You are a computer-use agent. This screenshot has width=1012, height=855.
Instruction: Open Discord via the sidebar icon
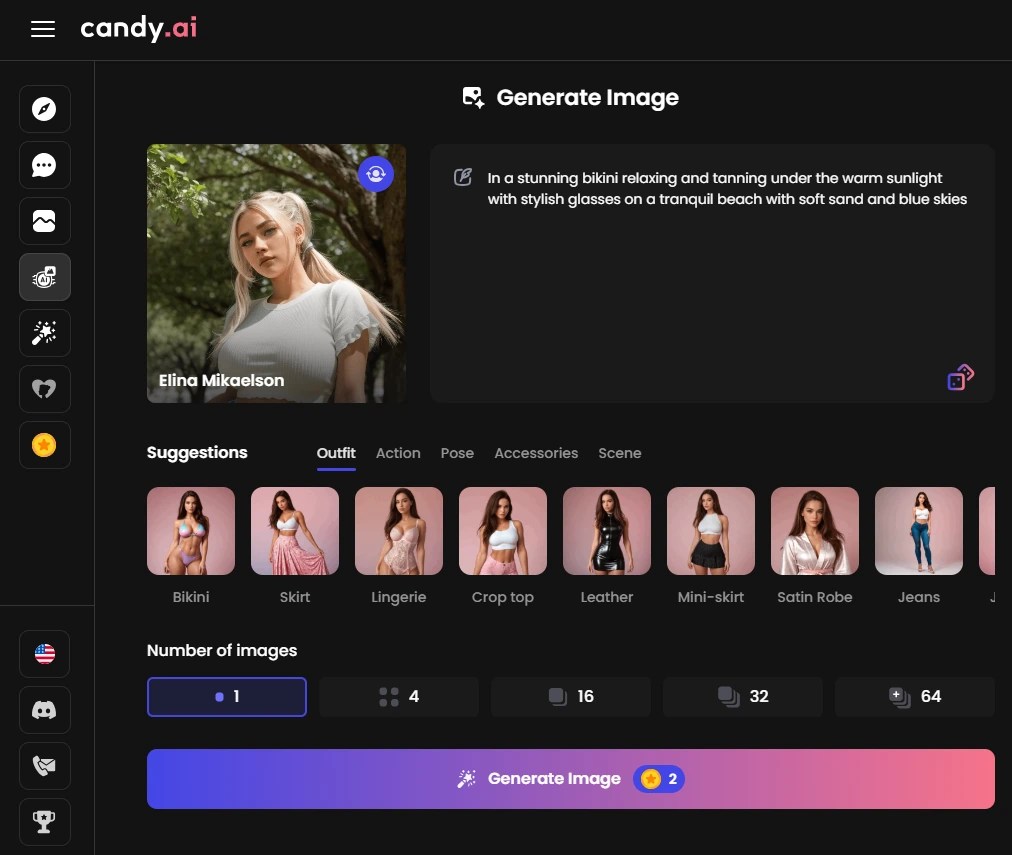click(44, 710)
